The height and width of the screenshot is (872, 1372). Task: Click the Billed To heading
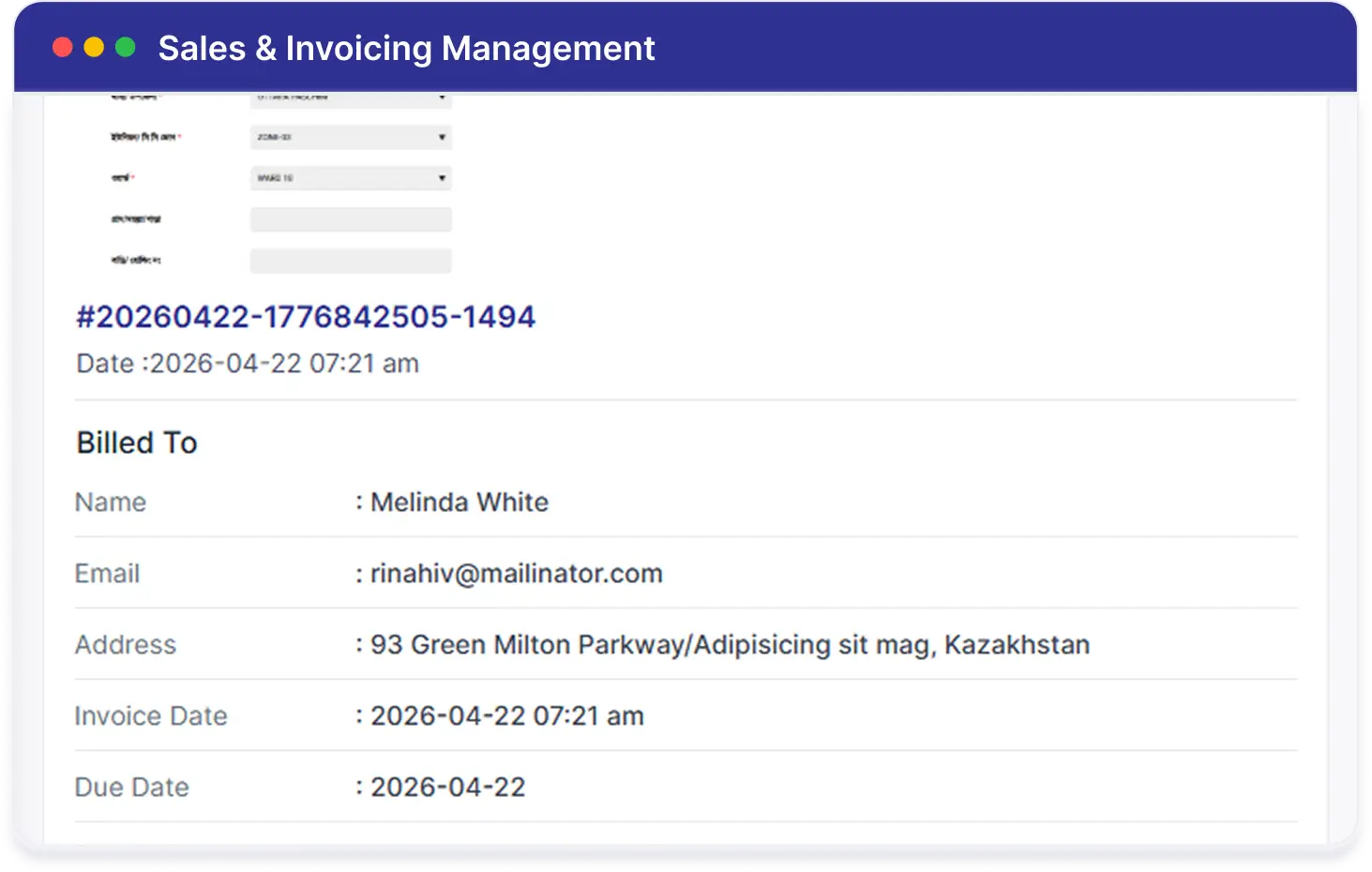(x=137, y=443)
